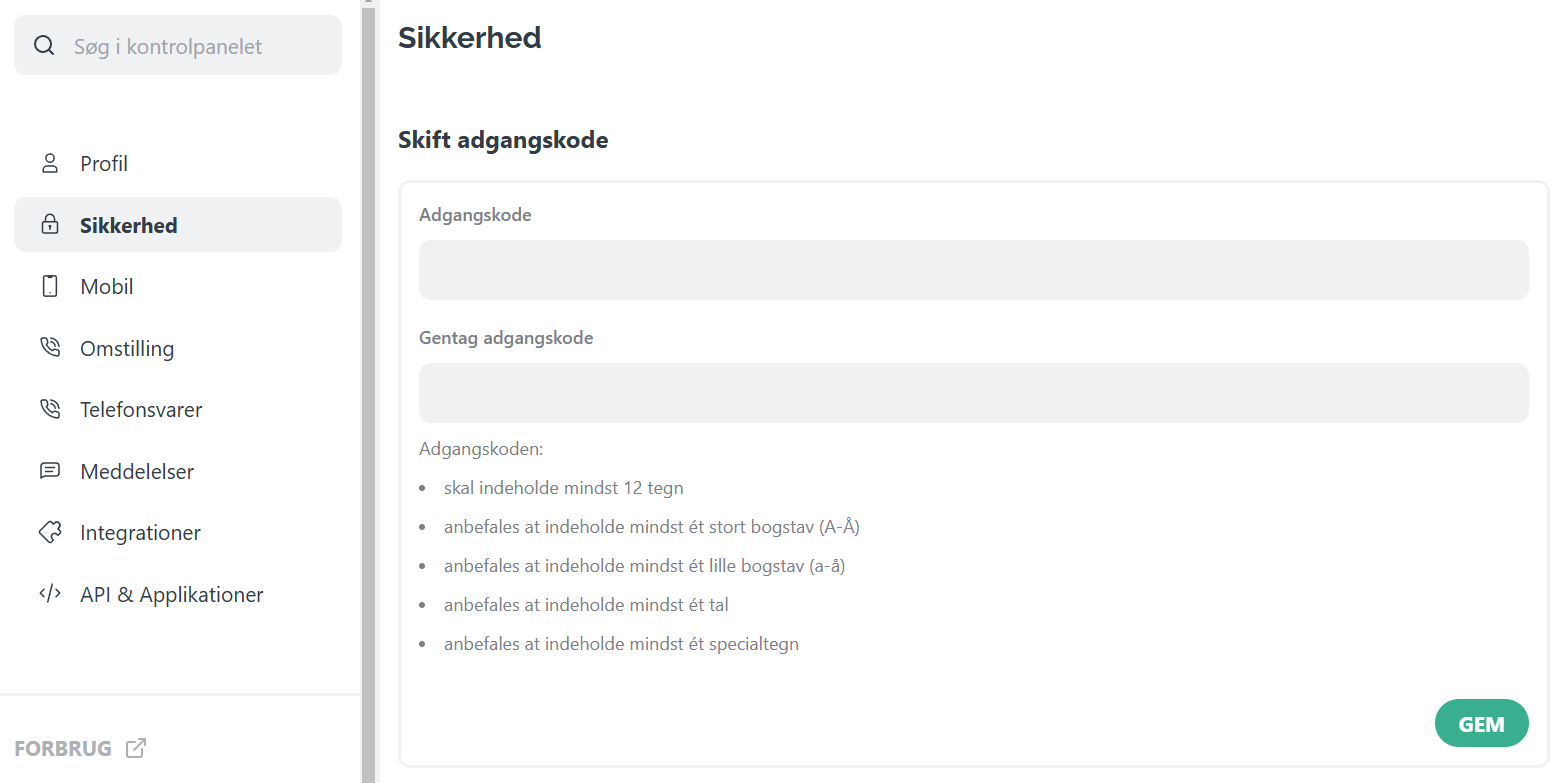Open the Profil settings section
This screenshot has height=783, width=1566.
coord(104,163)
